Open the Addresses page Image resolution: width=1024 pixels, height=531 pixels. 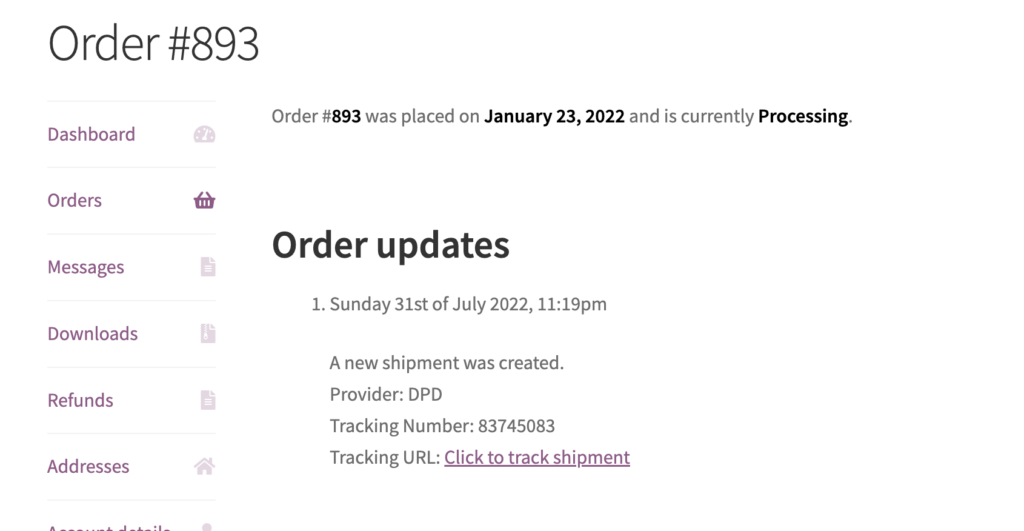tap(88, 467)
